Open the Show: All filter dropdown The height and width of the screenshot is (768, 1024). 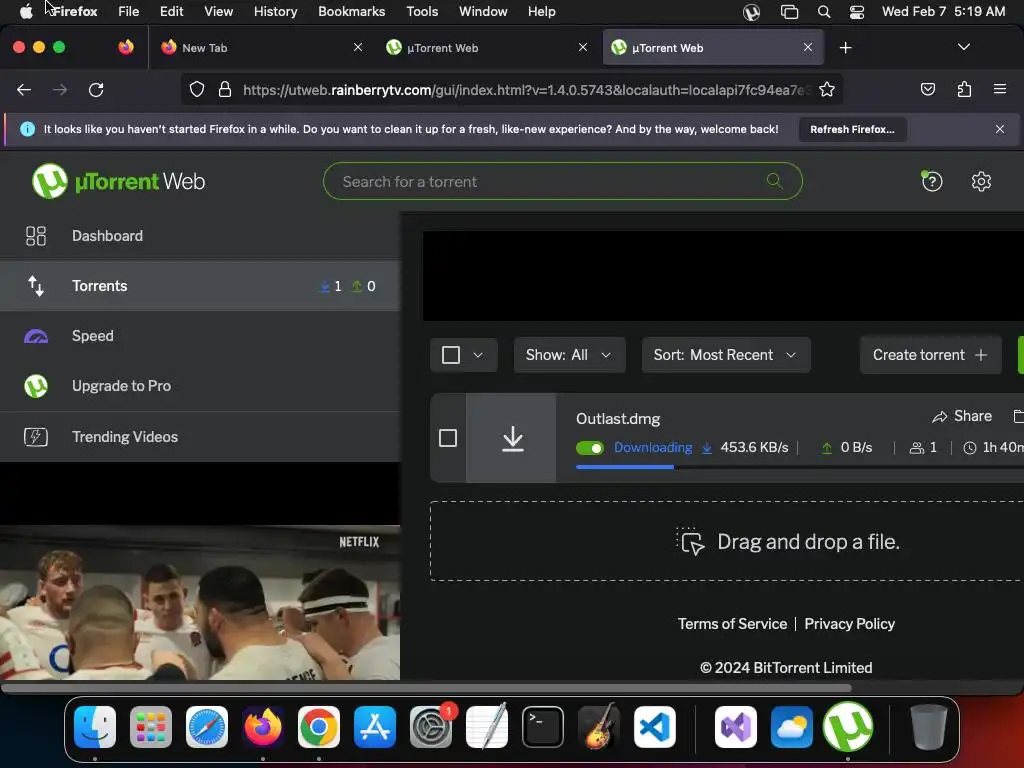(569, 355)
